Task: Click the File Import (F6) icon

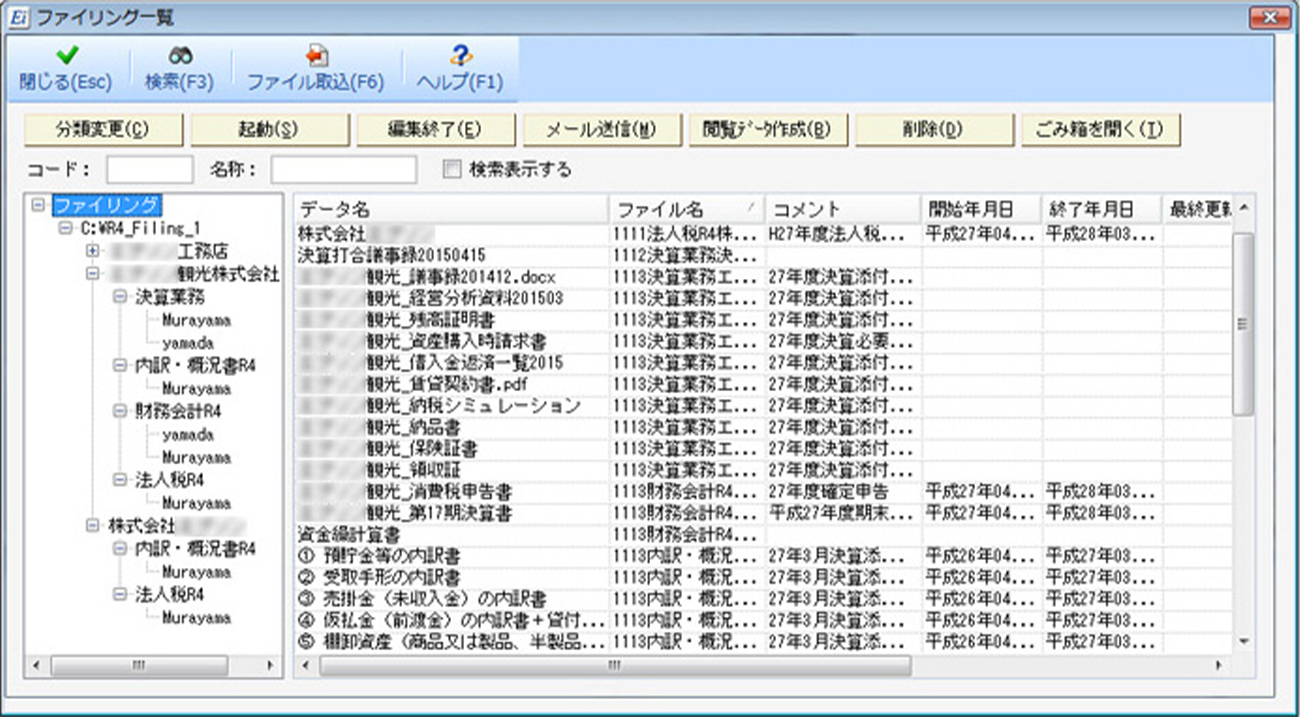Action: tap(316, 56)
